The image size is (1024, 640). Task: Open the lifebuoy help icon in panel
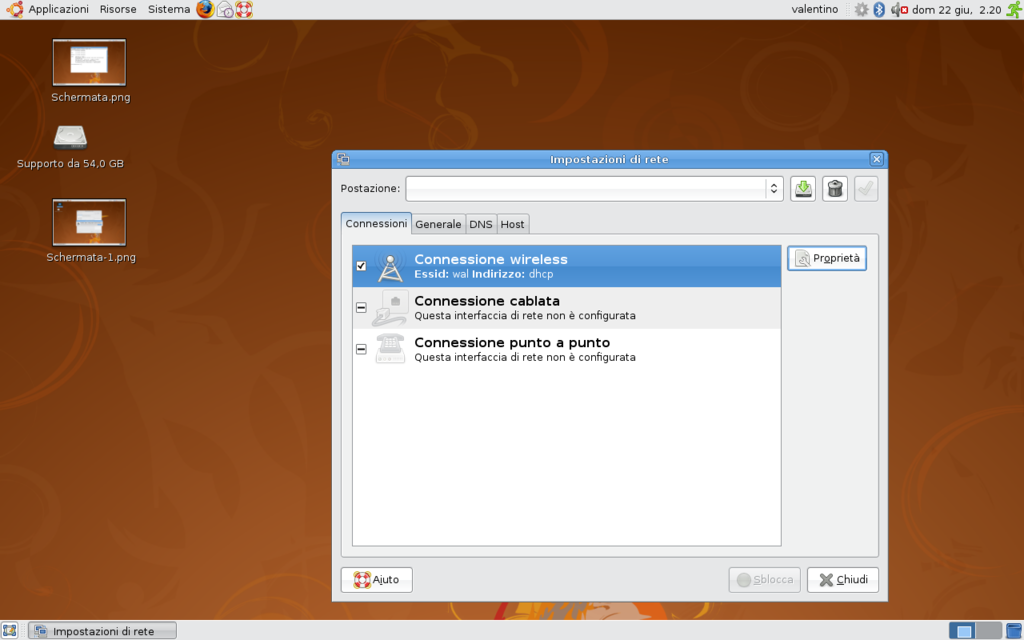pyautogui.click(x=244, y=9)
